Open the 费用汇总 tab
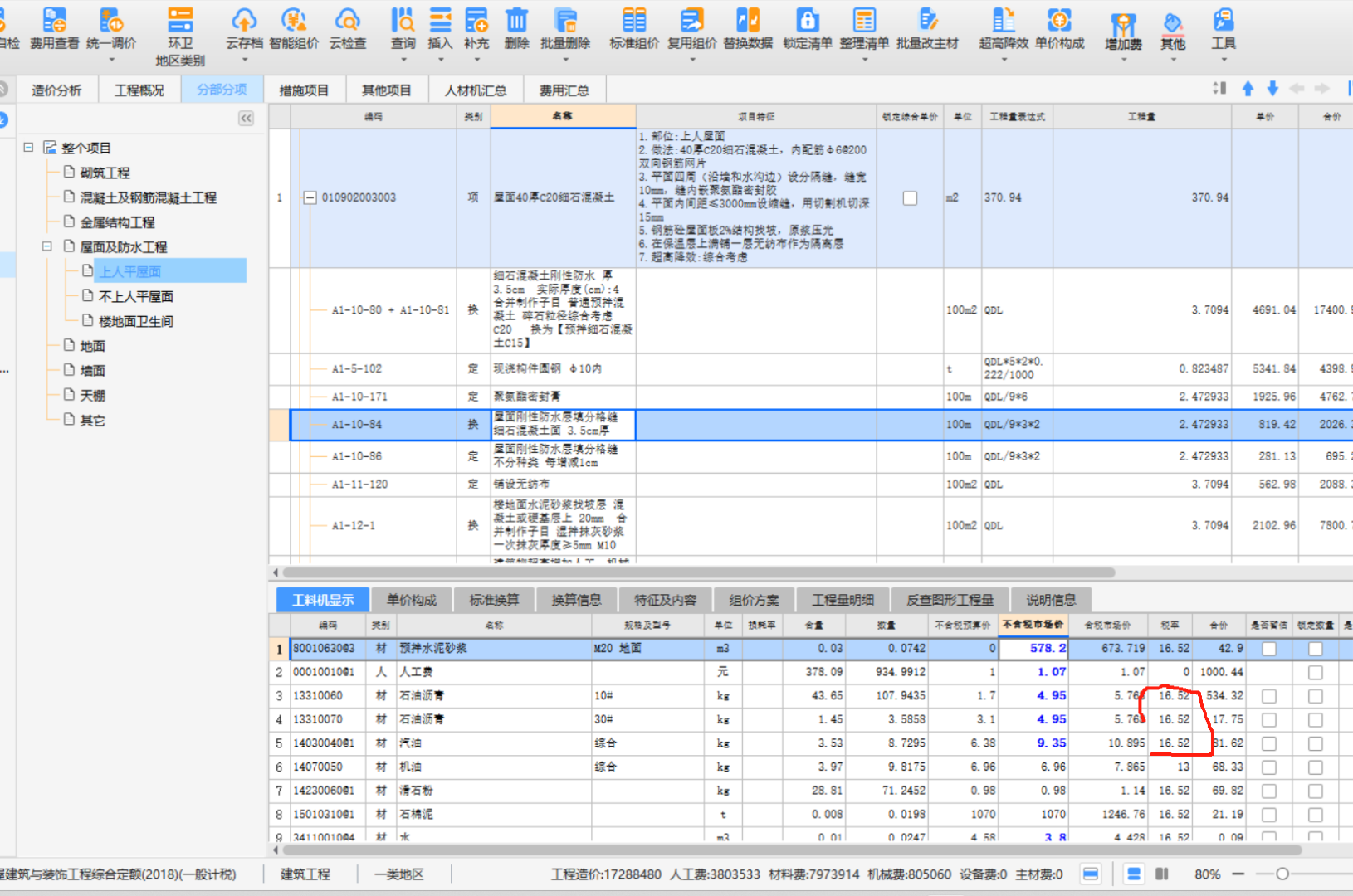This screenshot has height=896, width=1353. (x=564, y=90)
